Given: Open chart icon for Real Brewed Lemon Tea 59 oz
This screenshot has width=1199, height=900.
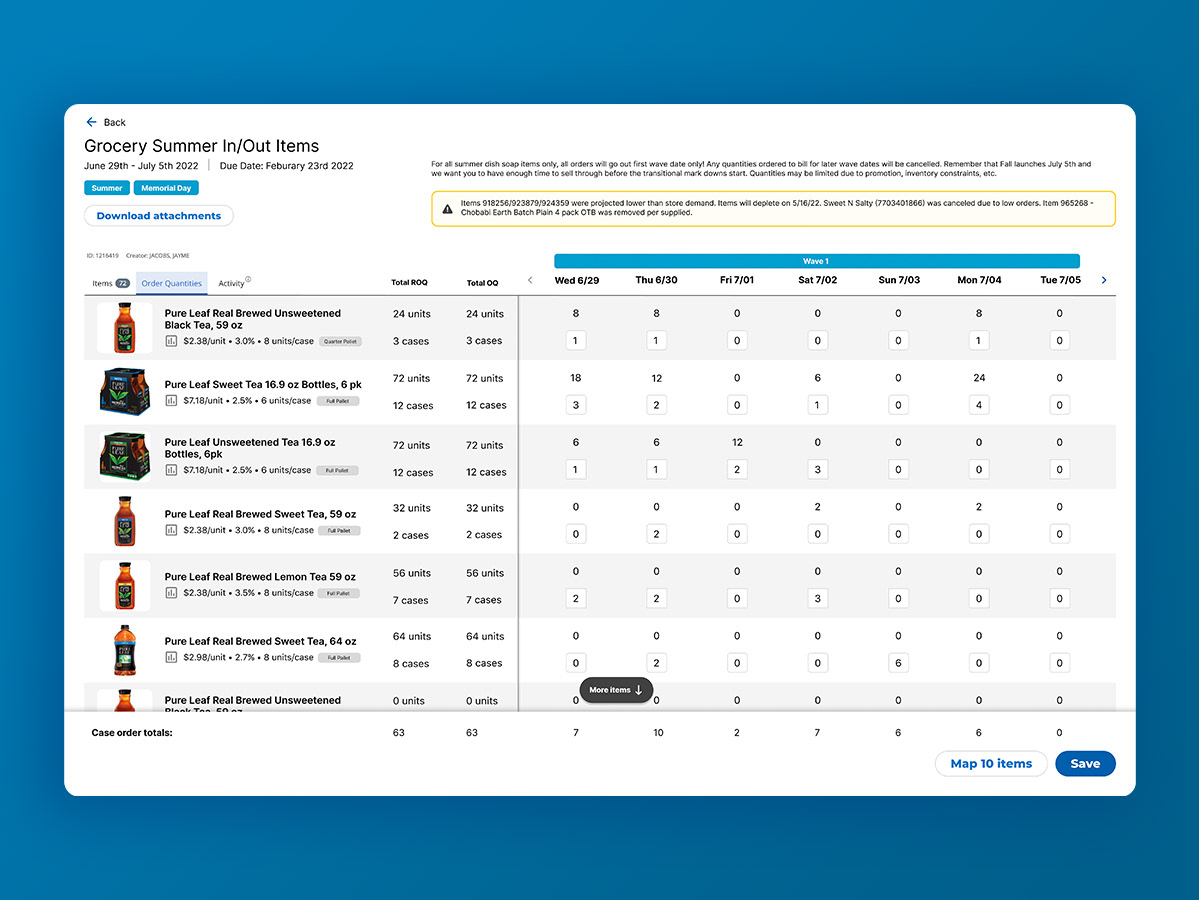Looking at the screenshot, I should [171, 593].
